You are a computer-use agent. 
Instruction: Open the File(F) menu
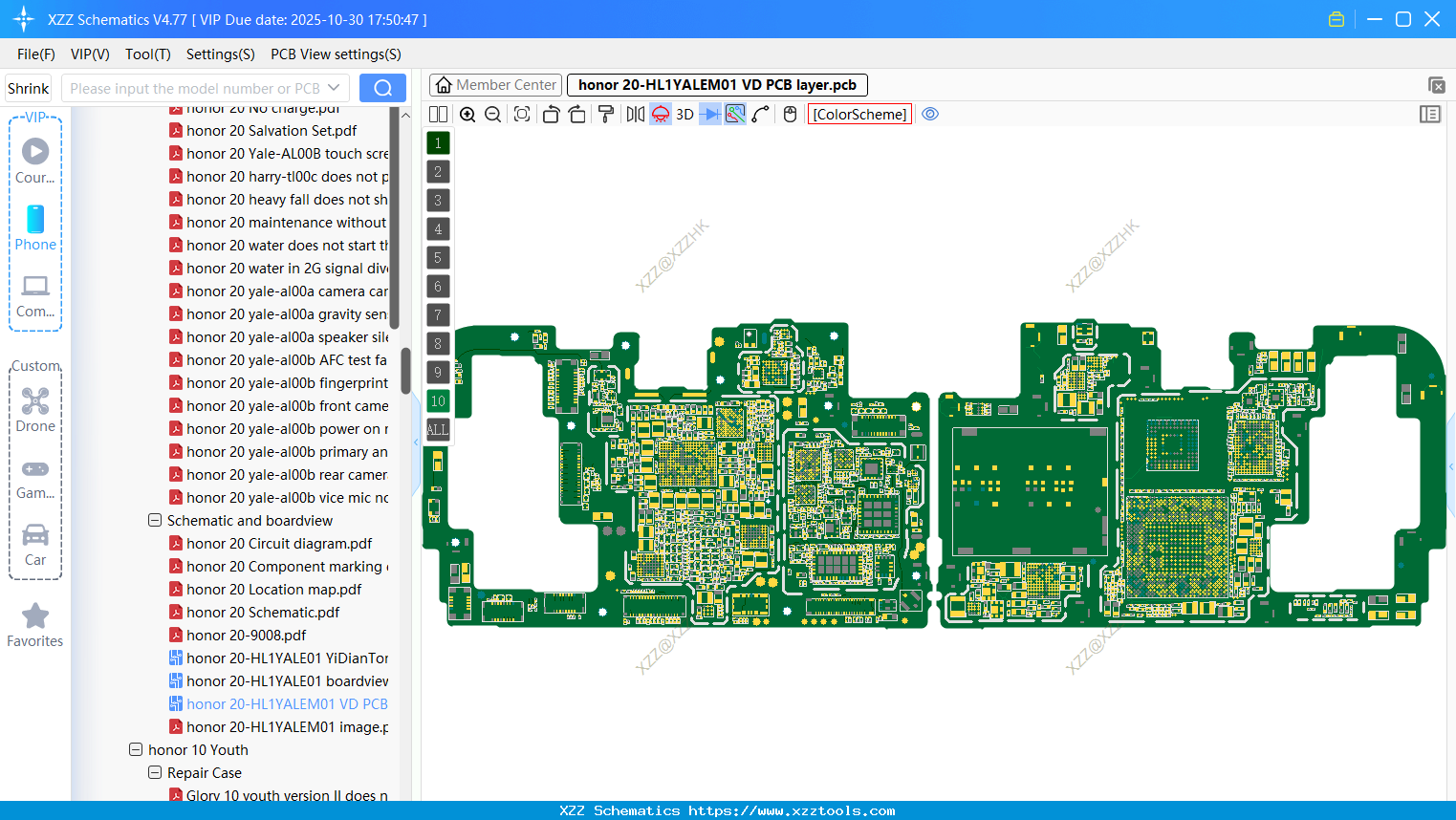[x=36, y=54]
